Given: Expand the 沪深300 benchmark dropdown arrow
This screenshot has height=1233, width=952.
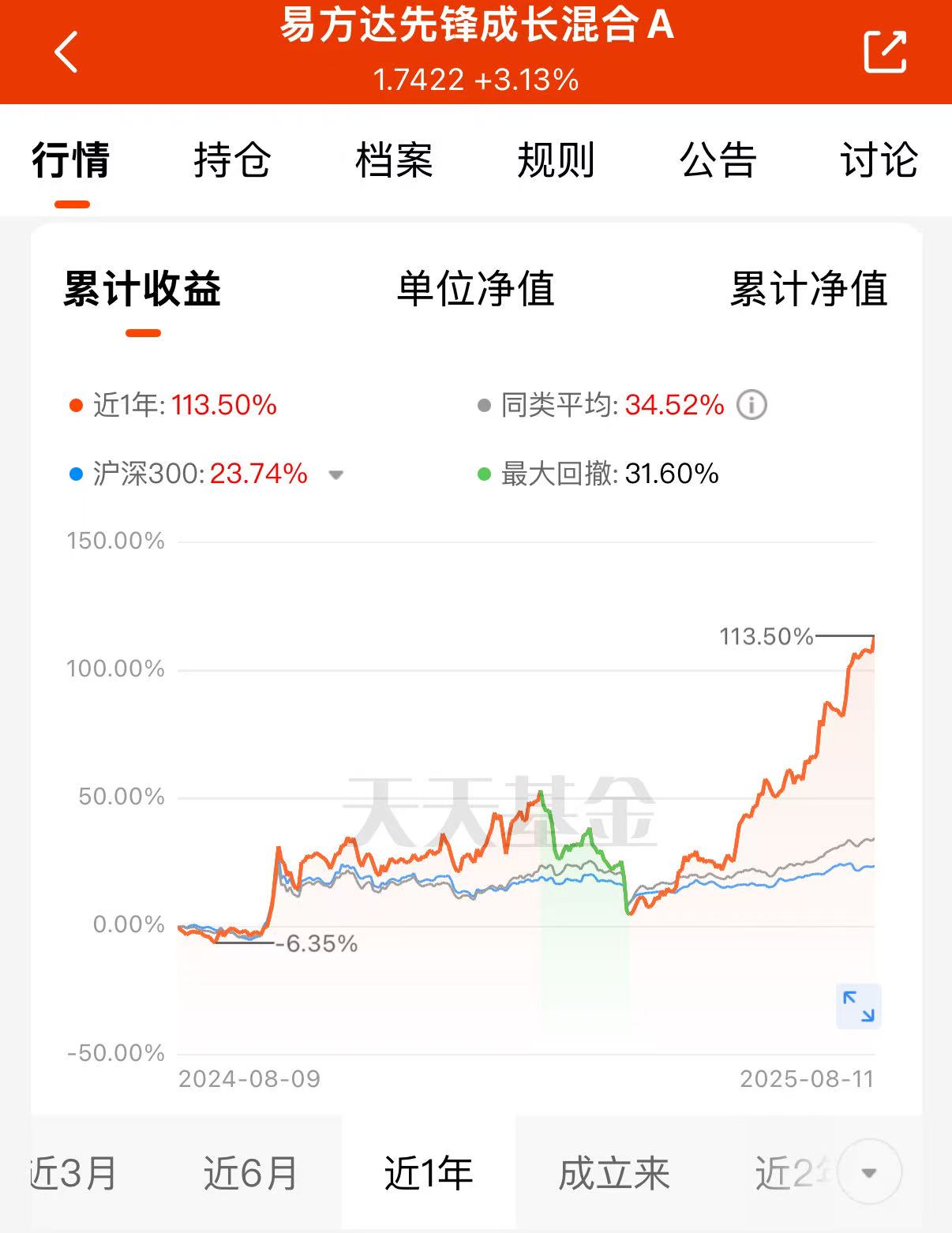Looking at the screenshot, I should [335, 475].
